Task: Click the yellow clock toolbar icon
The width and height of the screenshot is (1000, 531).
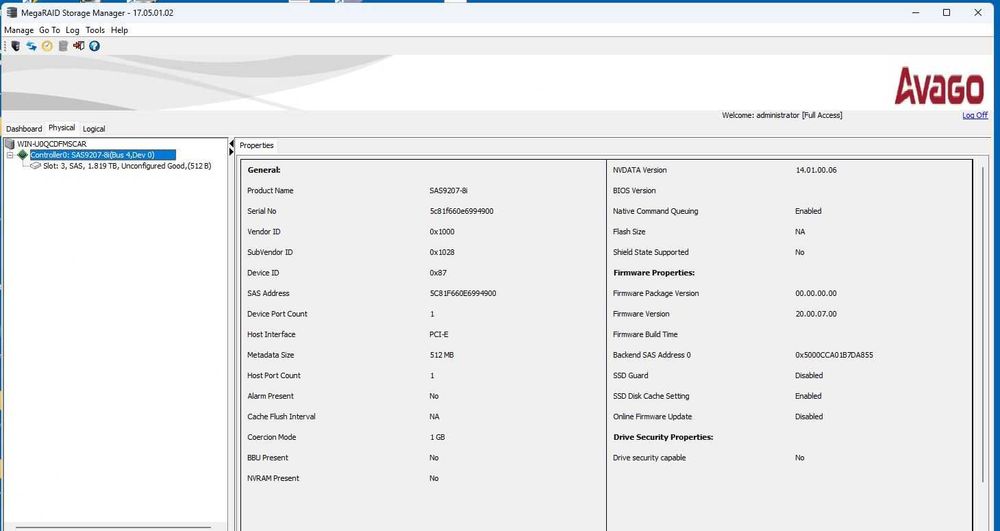Action: [47, 46]
